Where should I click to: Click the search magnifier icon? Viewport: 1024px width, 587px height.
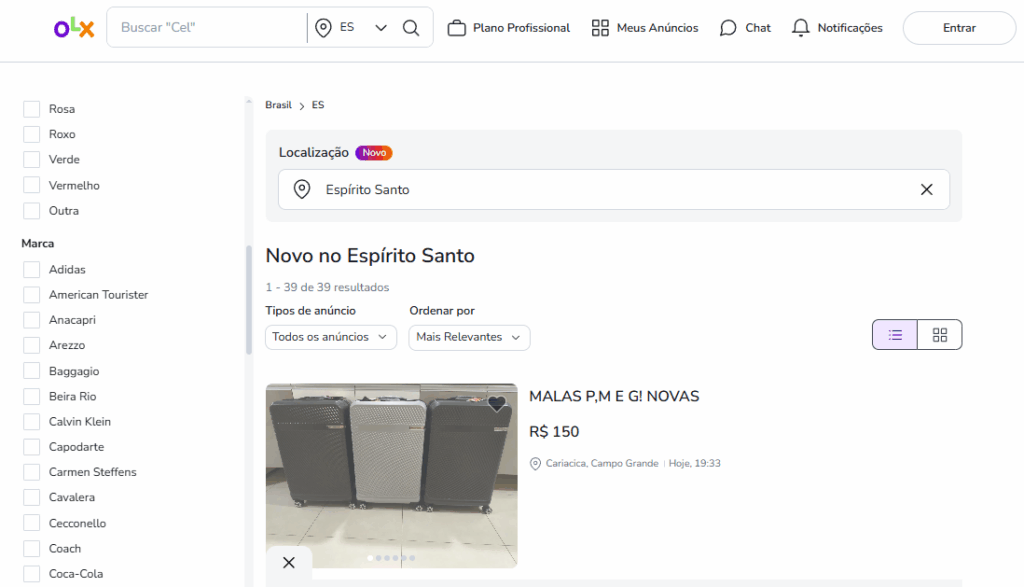[x=411, y=28]
